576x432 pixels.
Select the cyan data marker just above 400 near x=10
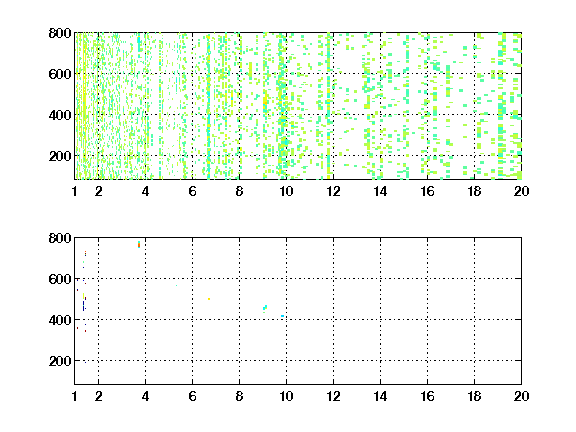[282, 316]
